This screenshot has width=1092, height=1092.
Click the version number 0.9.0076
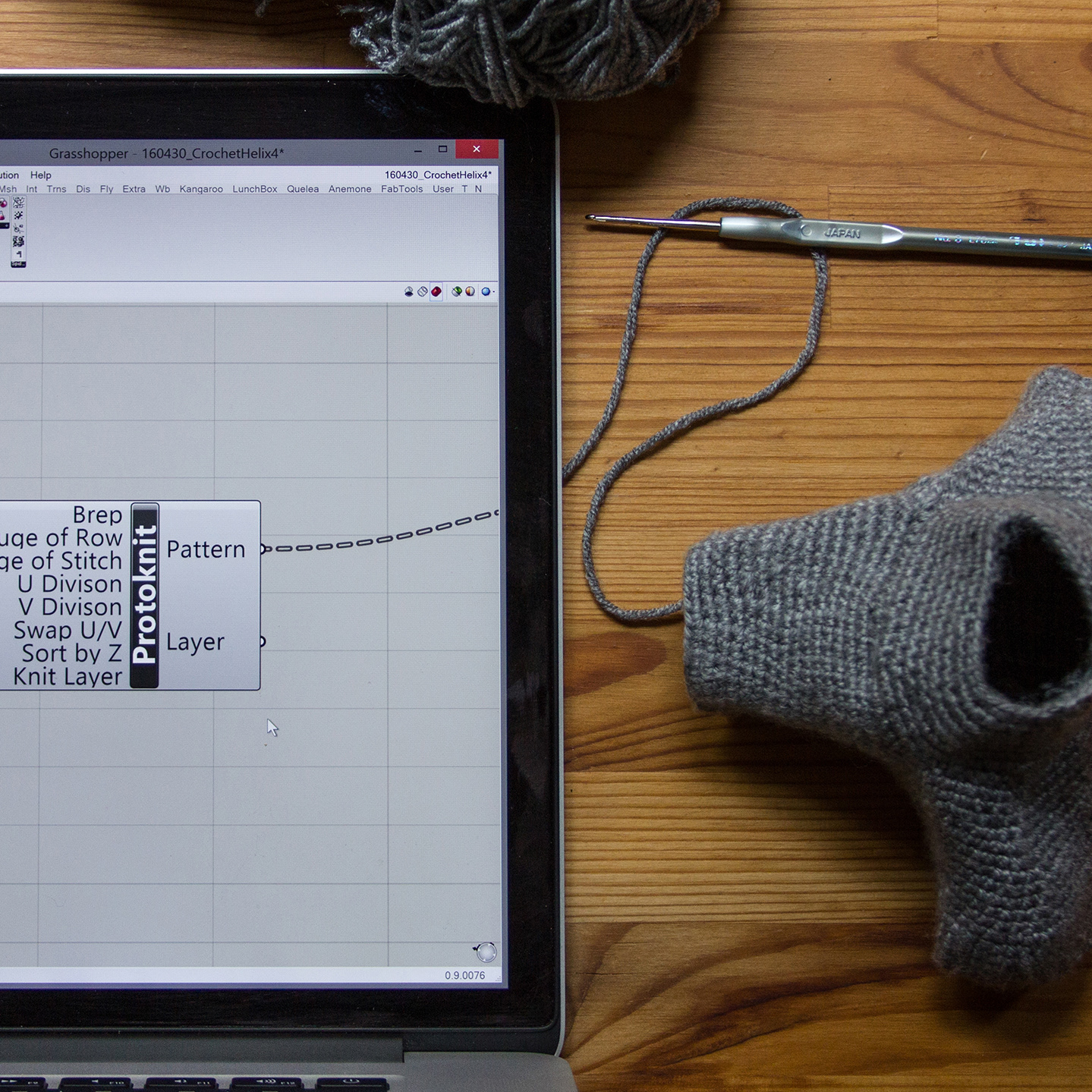click(x=464, y=975)
